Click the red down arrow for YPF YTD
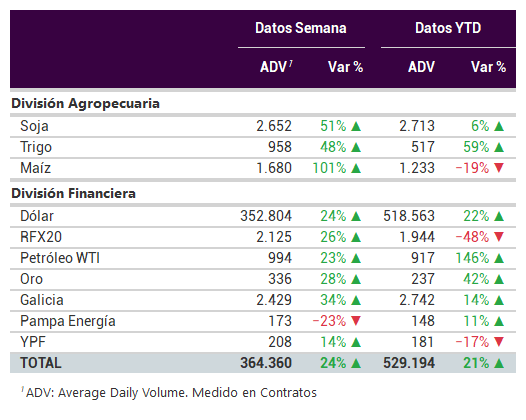Viewport: 526px width, 420px height. 499,342
